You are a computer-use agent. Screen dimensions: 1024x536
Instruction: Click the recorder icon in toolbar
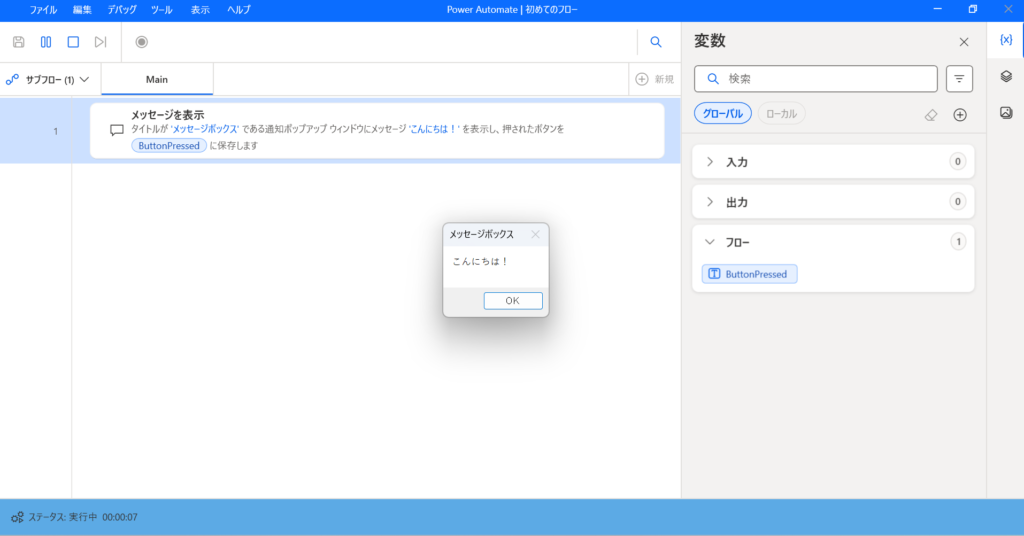tap(141, 42)
